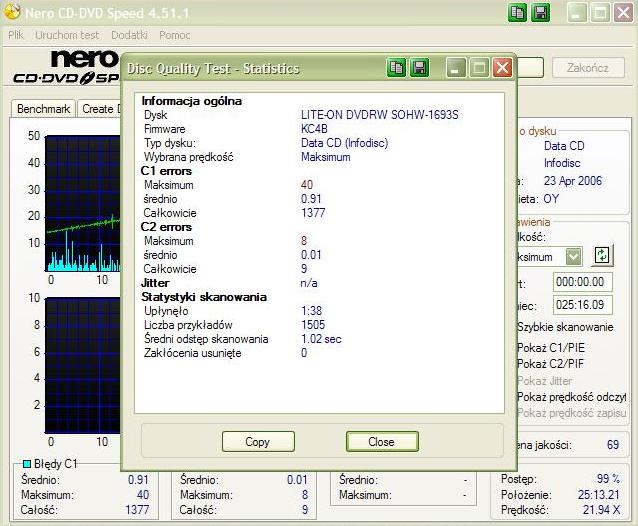The height and width of the screenshot is (526, 638).
Task: Click the disc type Data CD (Infodisc)
Action: 345,143
